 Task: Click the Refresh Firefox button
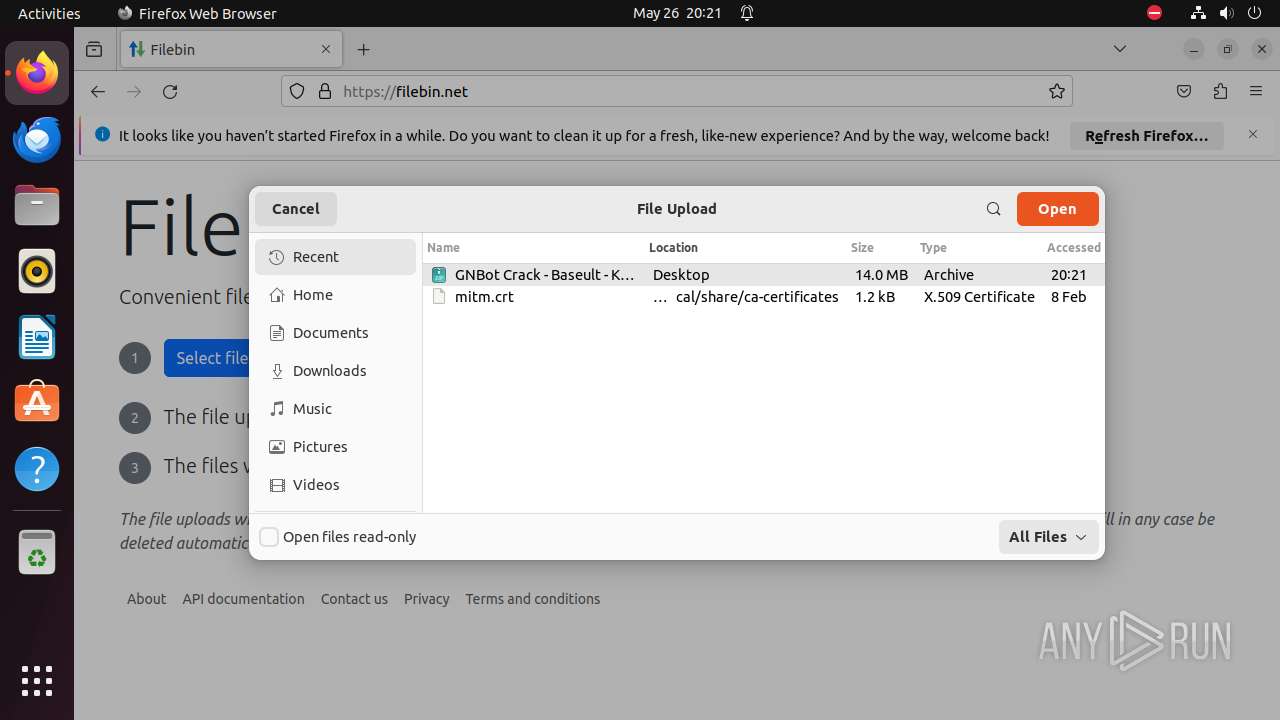pos(1147,136)
